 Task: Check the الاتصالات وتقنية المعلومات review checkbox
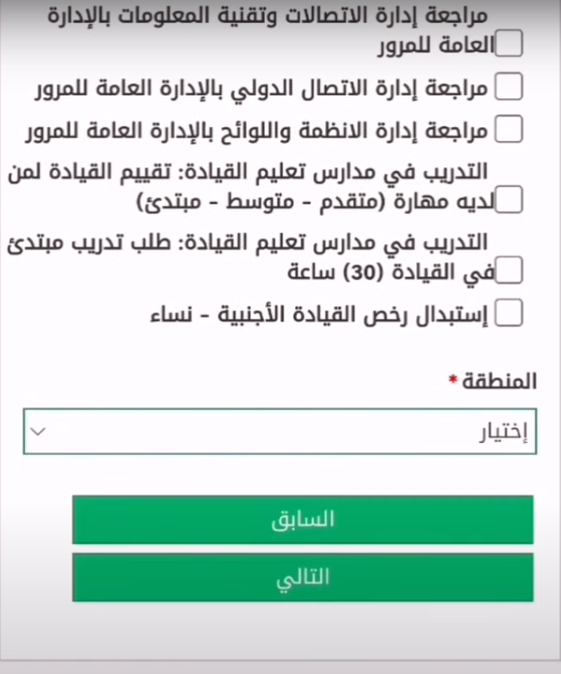(509, 43)
